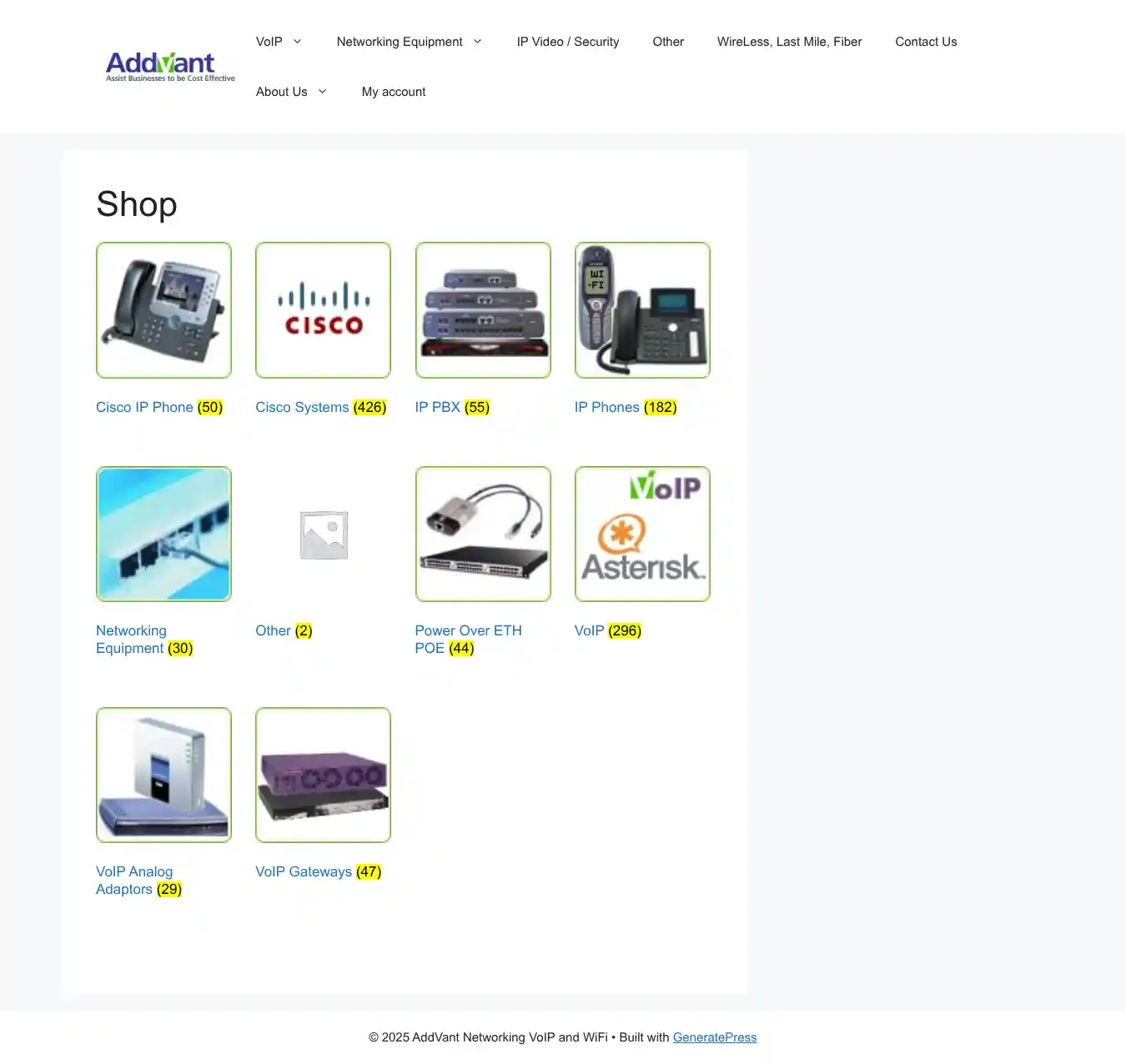Open the Networking Equipment category image
Screen dimensions: 1126x1064
point(163,534)
